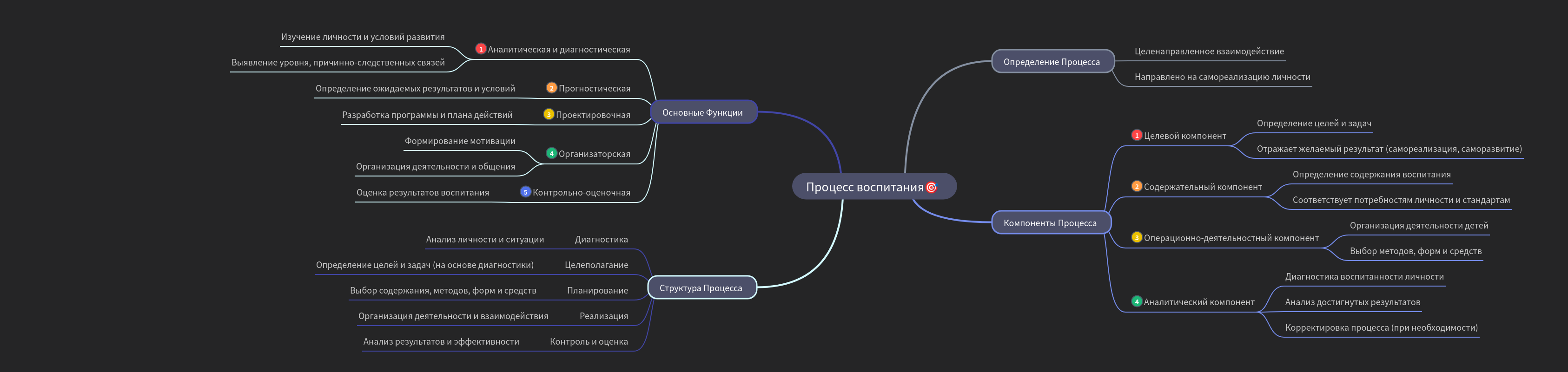Click green number 4 badge beside Аналитический компонент
Screen dimensions: 1568x372
pyautogui.click(x=1137, y=302)
